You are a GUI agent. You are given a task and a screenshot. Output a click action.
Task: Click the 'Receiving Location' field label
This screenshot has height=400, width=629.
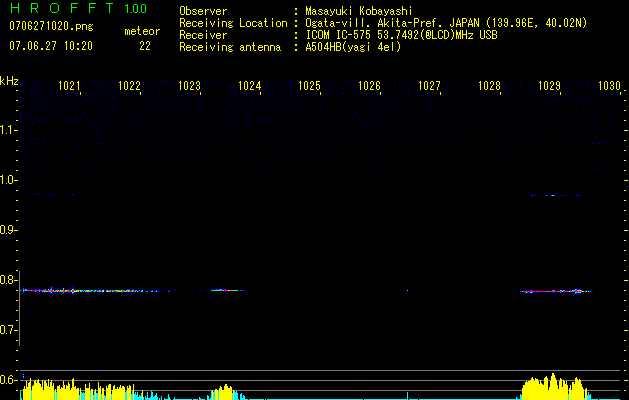coord(233,23)
